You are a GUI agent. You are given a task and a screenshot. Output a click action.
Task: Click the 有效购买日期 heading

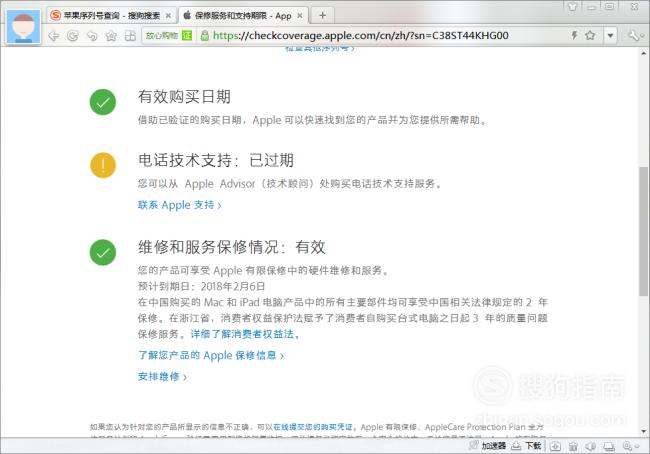click(184, 97)
